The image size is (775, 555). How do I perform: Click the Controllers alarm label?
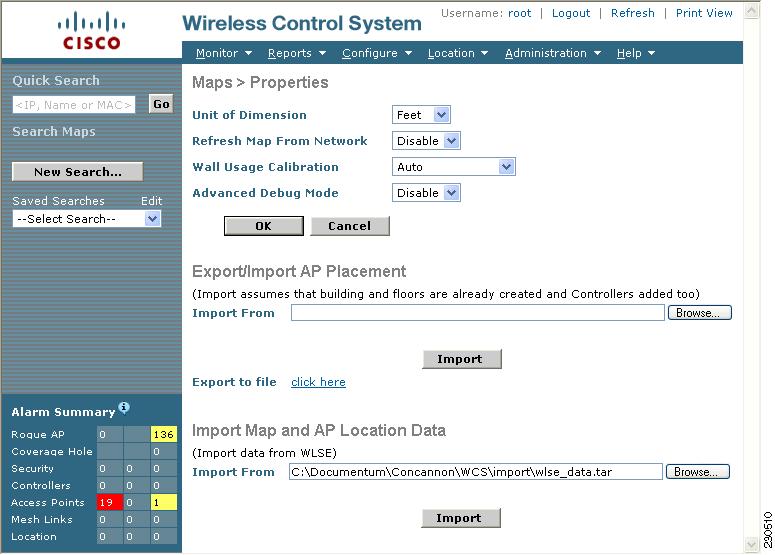(x=41, y=486)
